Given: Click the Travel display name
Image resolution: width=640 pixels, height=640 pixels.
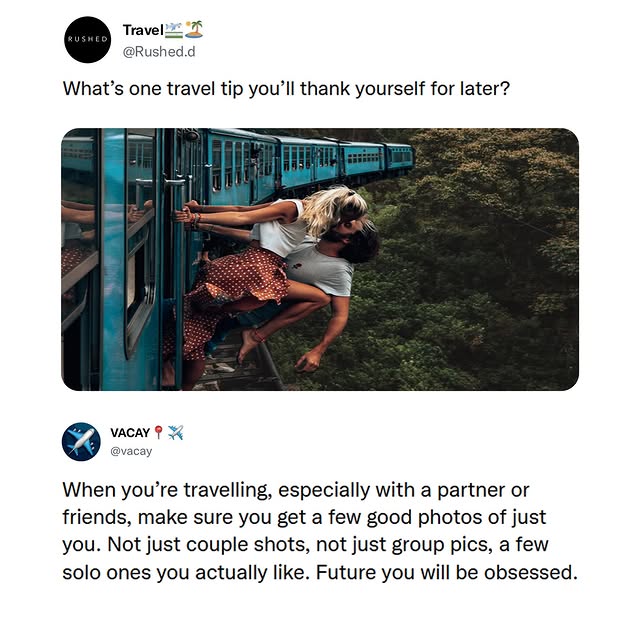Looking at the screenshot, I should click(x=143, y=30).
